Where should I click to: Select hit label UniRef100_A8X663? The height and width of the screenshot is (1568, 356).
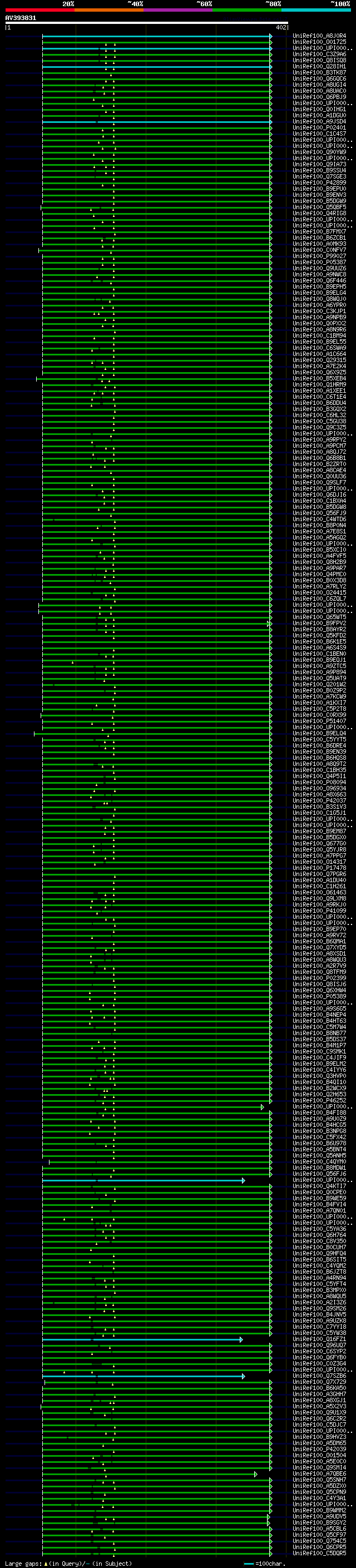click(x=319, y=794)
